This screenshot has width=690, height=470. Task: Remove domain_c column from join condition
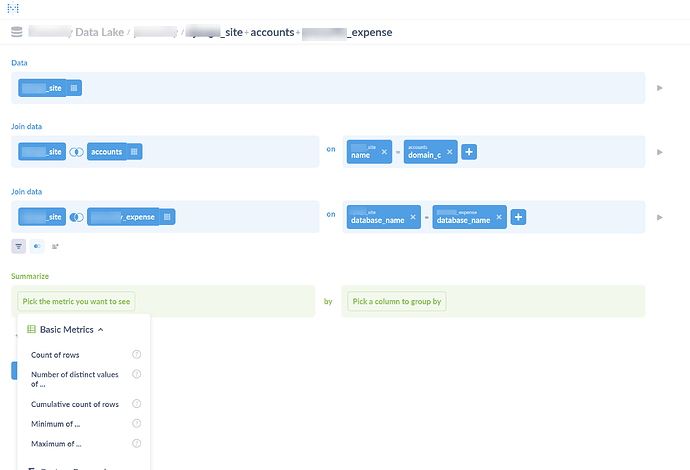450,152
